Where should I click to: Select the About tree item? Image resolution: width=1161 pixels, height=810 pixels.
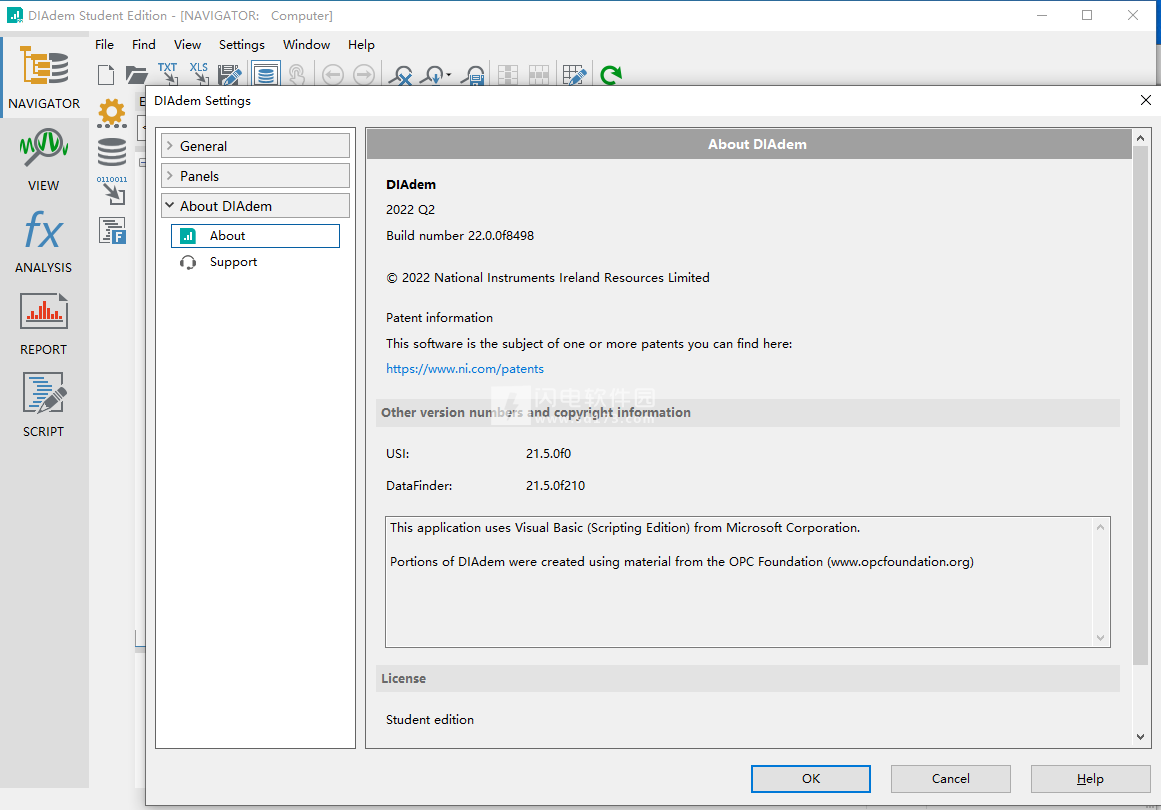[255, 235]
